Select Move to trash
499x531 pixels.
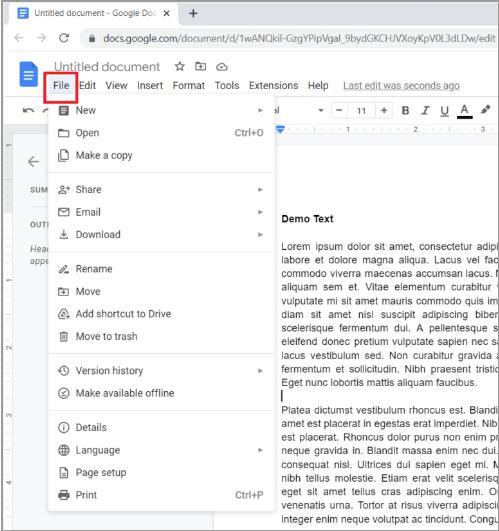161,336
